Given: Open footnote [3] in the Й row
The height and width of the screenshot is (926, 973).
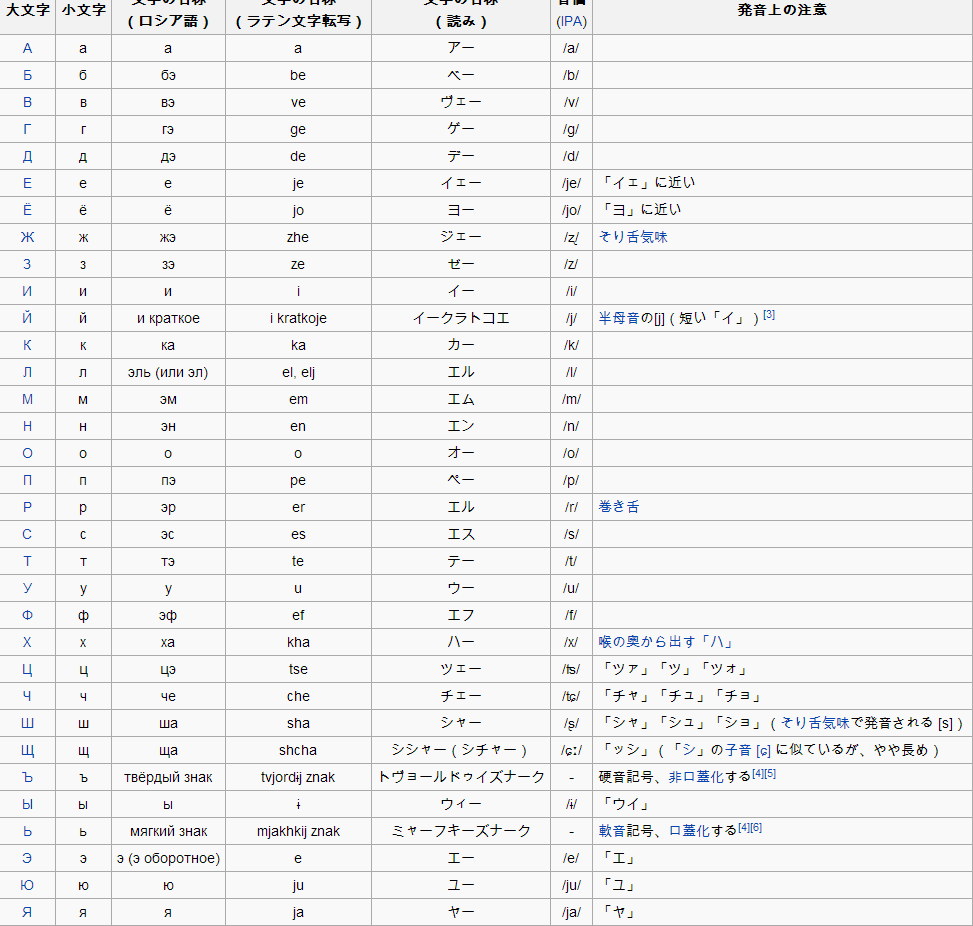Looking at the screenshot, I should pos(769,315).
